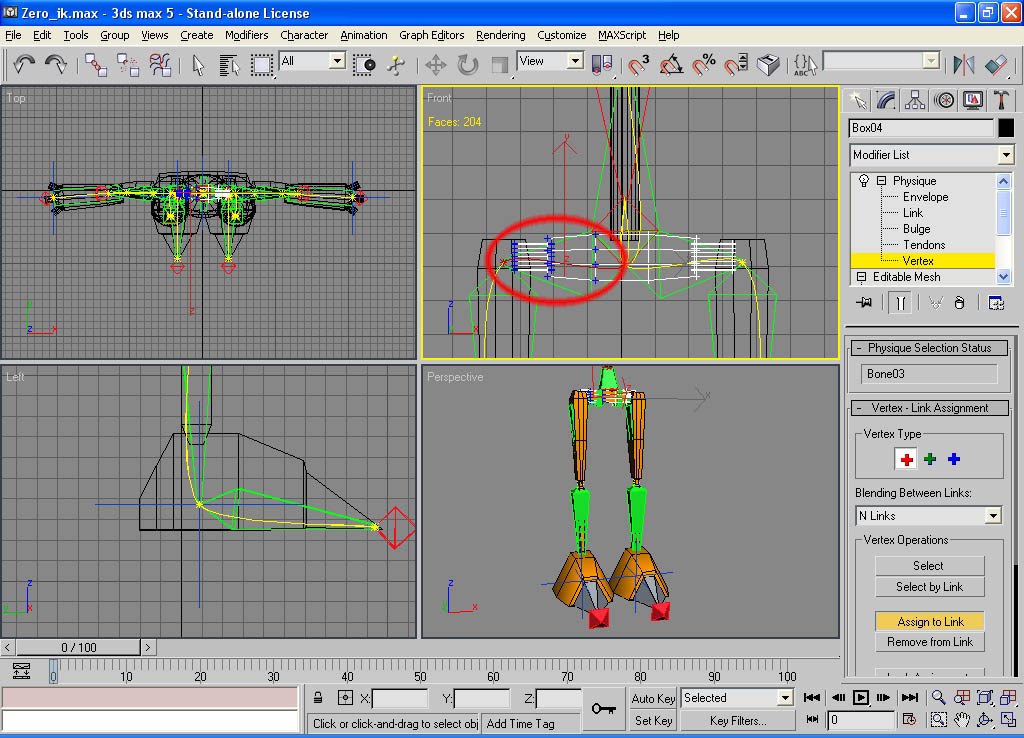Click the large Set Keys key icon
Viewport: 1024px width, 738px height.
(603, 708)
